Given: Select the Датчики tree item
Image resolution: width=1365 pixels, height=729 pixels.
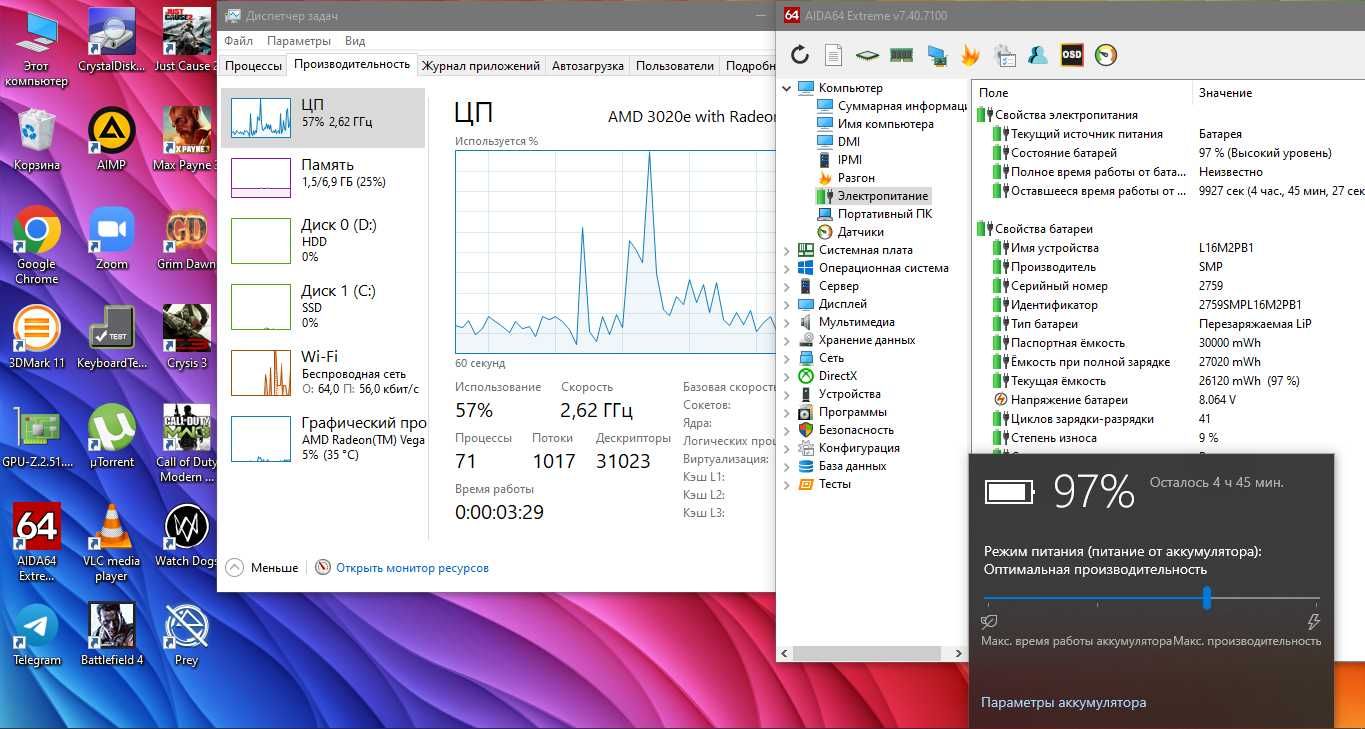Looking at the screenshot, I should [850, 232].
